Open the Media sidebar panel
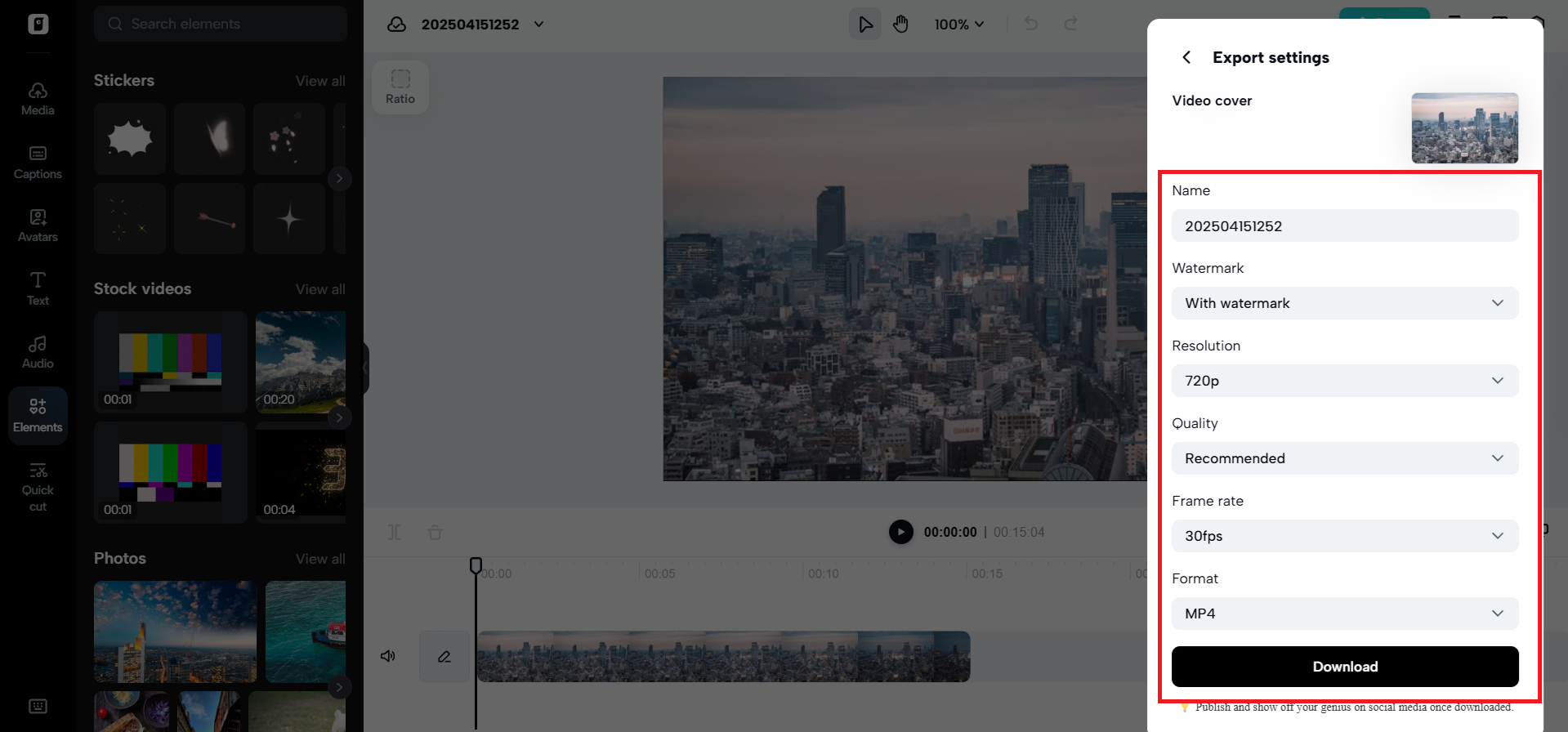Viewport: 1568px width, 732px height. [38, 99]
